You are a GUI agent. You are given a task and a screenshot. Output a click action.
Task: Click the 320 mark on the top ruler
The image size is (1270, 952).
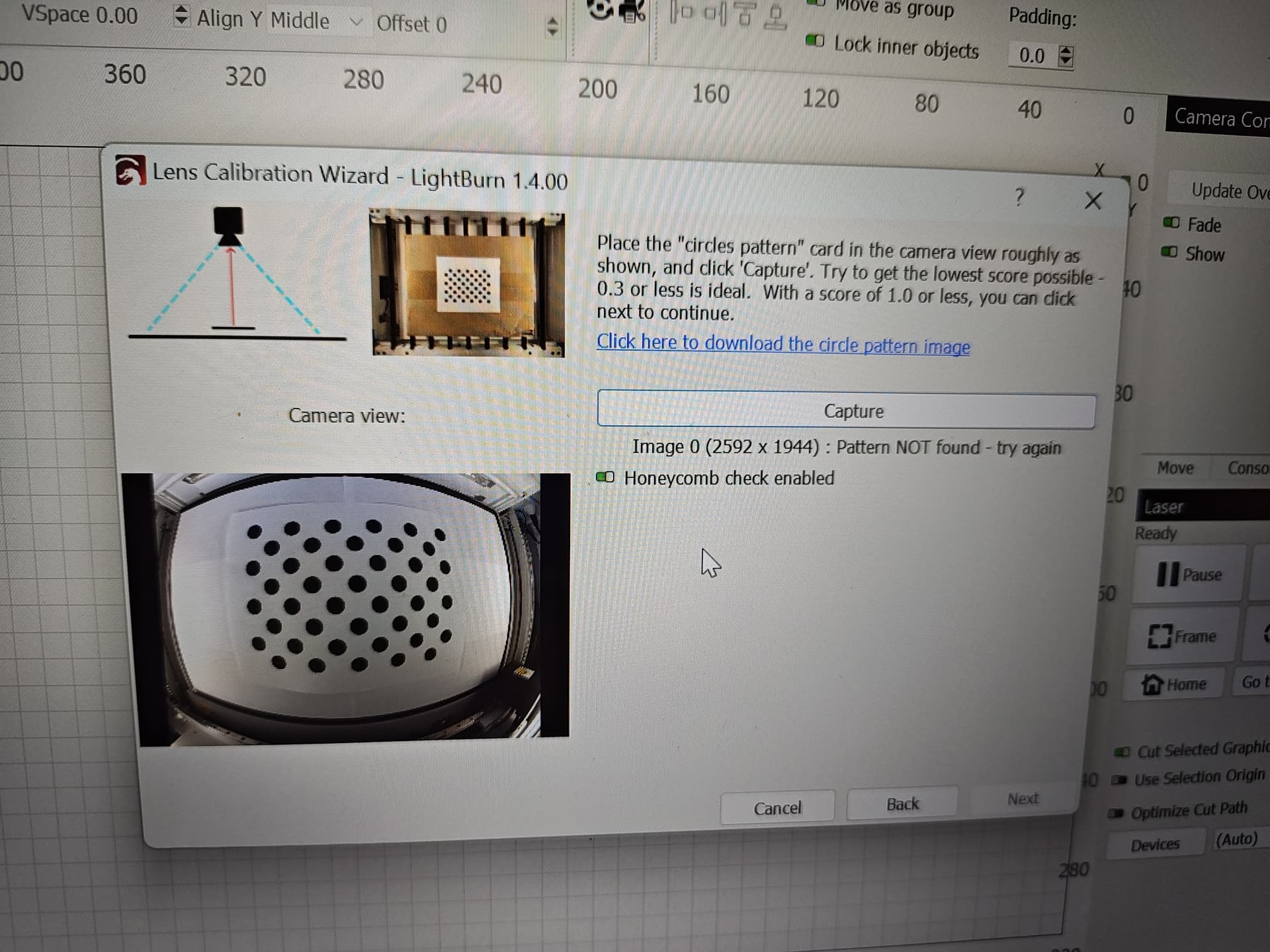245,77
